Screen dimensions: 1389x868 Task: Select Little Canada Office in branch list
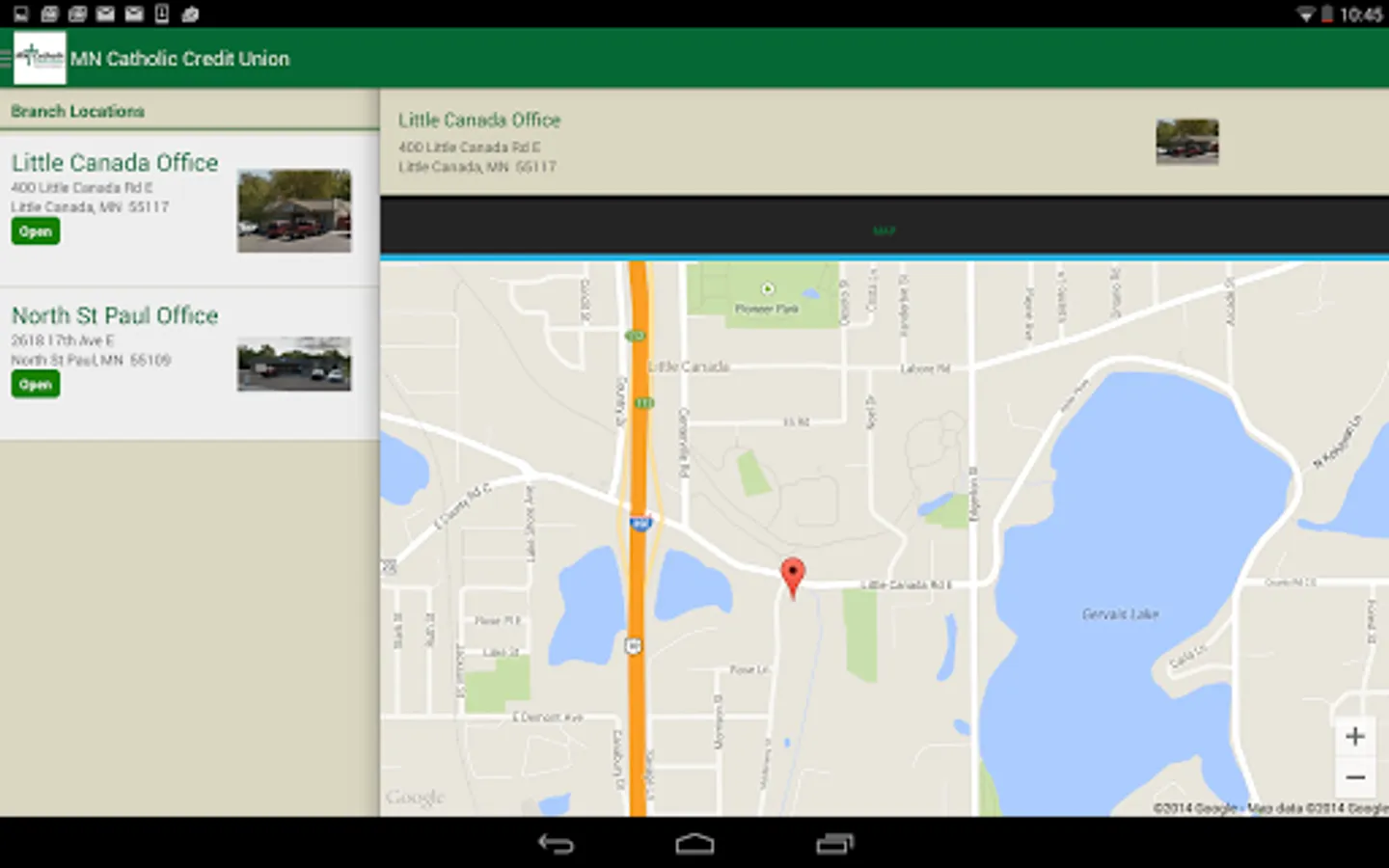(189, 208)
